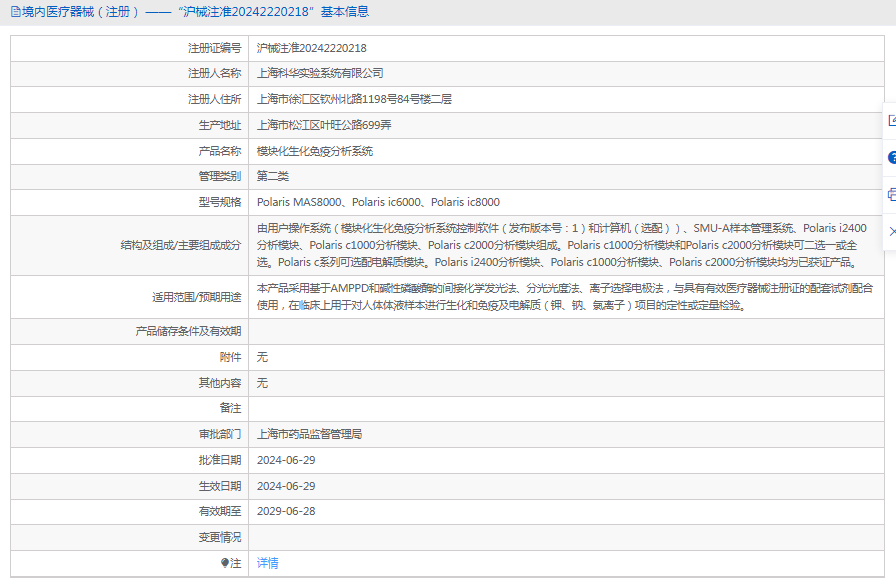This screenshot has height=586, width=896.
Task: Click the 备注 label cell
Action: [130, 408]
